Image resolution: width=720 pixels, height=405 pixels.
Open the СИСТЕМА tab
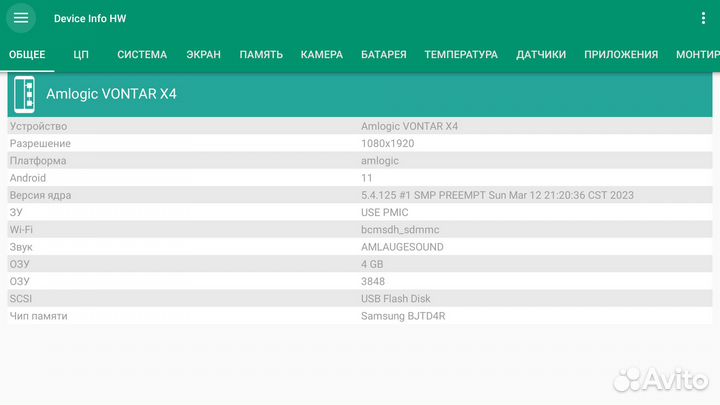[142, 55]
